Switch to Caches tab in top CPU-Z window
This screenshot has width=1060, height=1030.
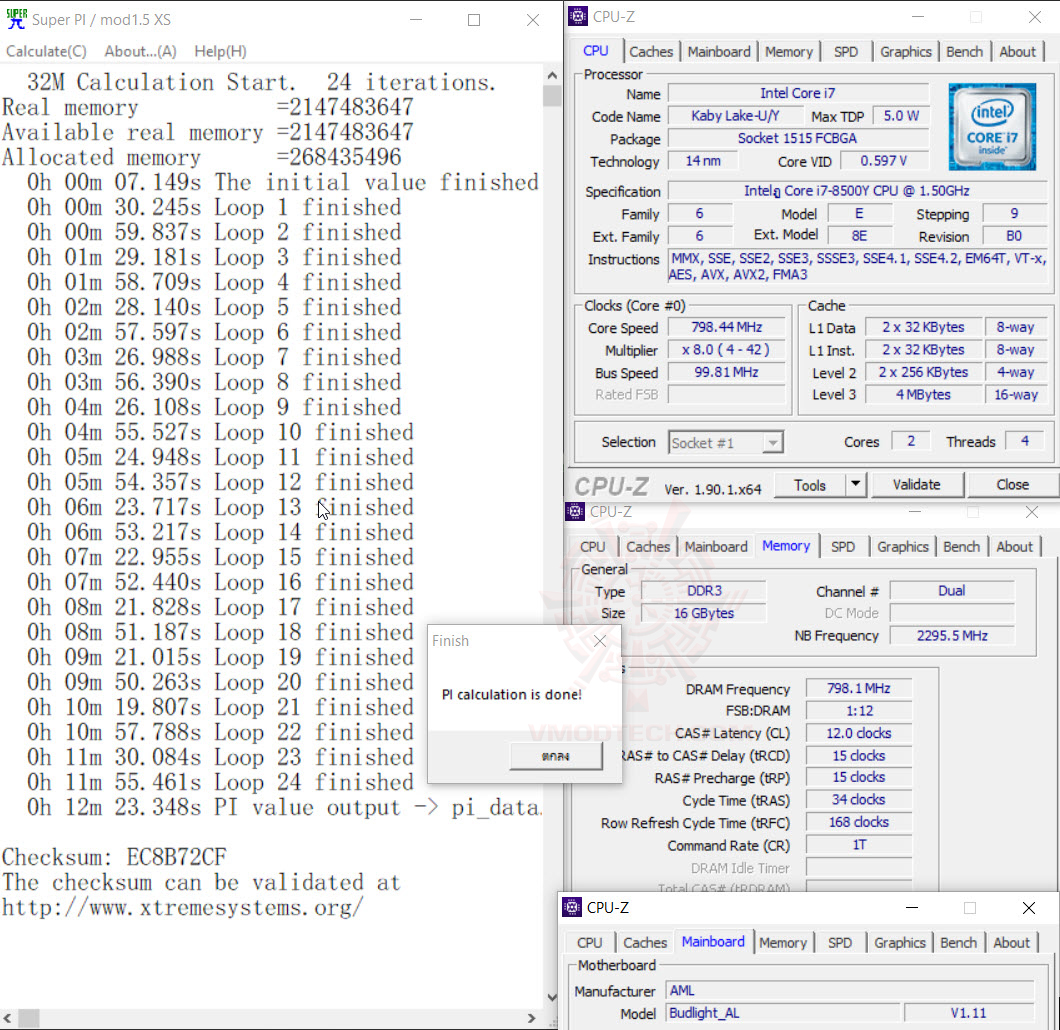(650, 52)
